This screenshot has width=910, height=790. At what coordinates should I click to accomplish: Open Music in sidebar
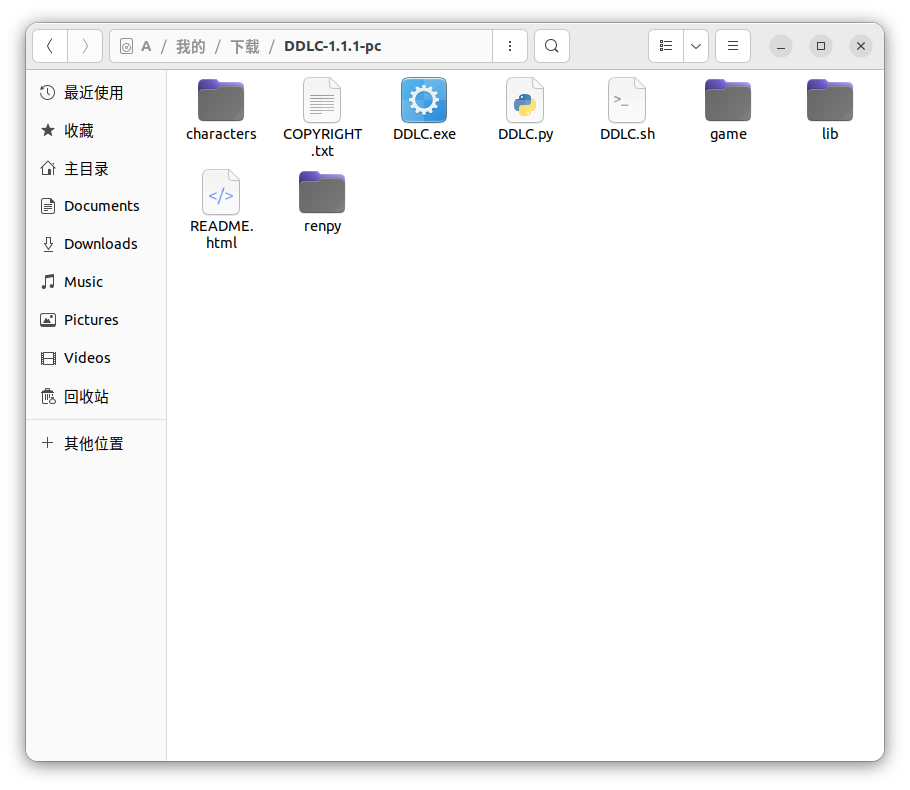[x=96, y=282]
